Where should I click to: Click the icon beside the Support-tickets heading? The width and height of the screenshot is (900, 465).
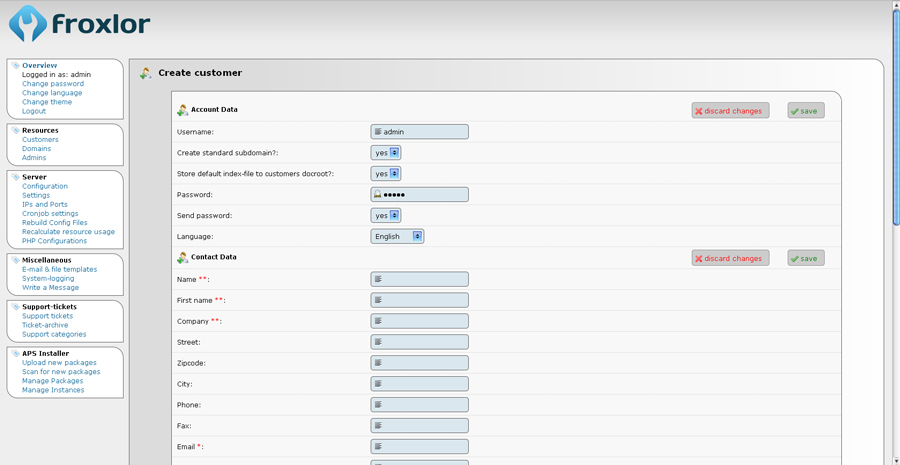(x=15, y=307)
